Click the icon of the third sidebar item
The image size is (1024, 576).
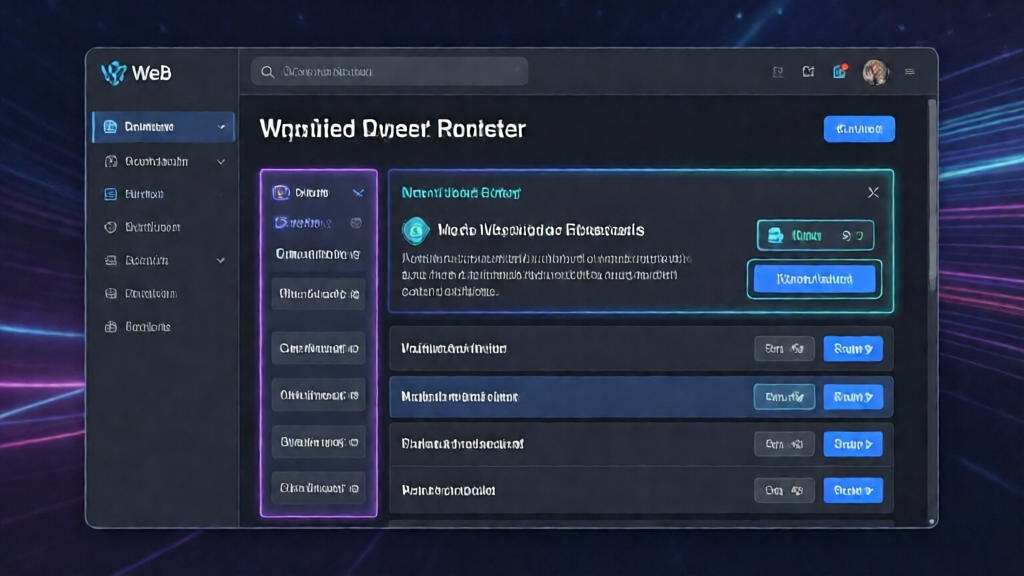coord(111,194)
